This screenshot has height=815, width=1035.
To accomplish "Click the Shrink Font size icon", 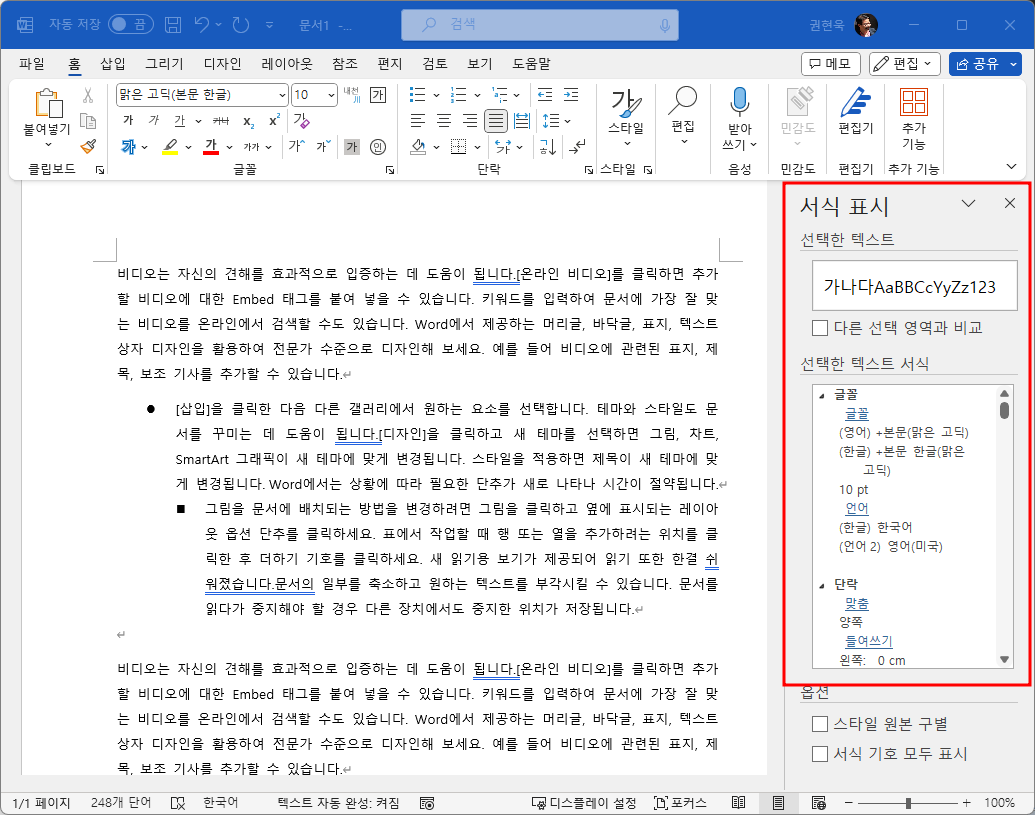I will tap(323, 147).
